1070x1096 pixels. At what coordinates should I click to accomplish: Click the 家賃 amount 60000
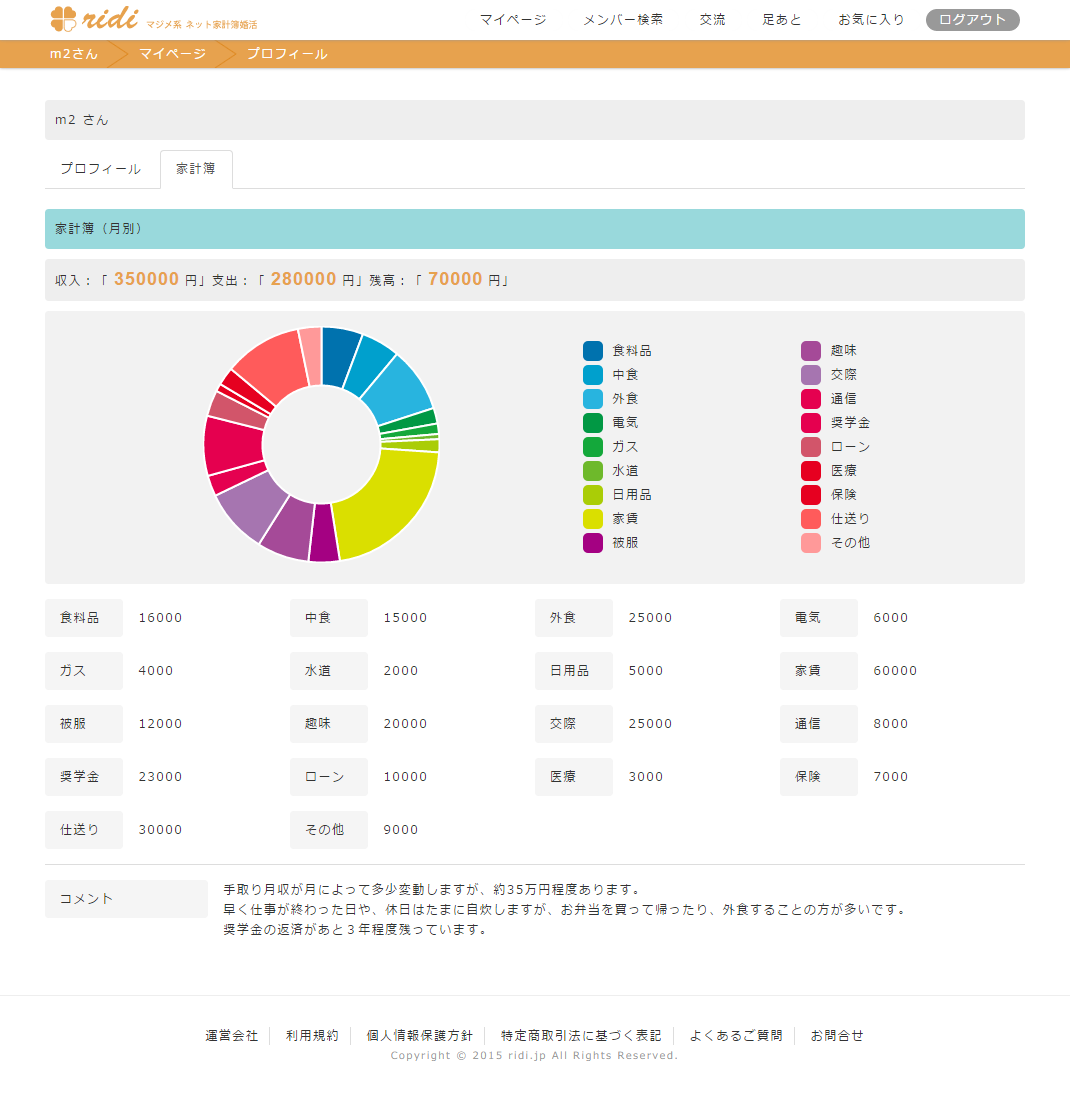coord(895,671)
